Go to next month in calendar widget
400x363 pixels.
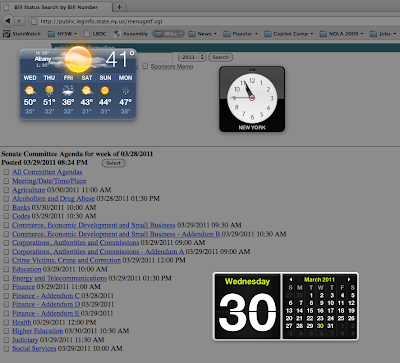[x=349, y=279]
